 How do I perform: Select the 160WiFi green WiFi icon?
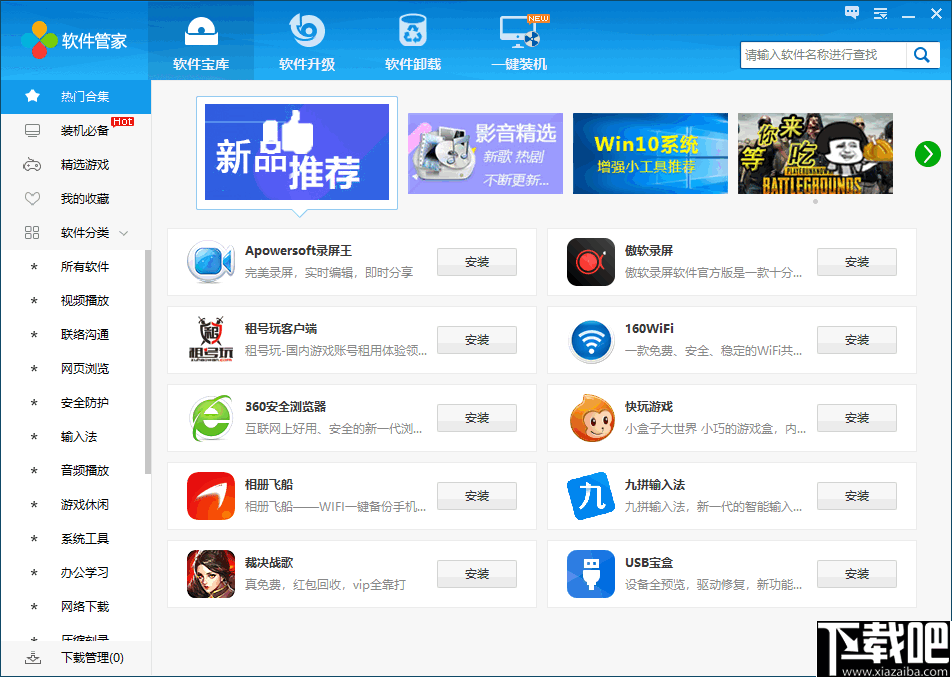pyautogui.click(x=590, y=339)
